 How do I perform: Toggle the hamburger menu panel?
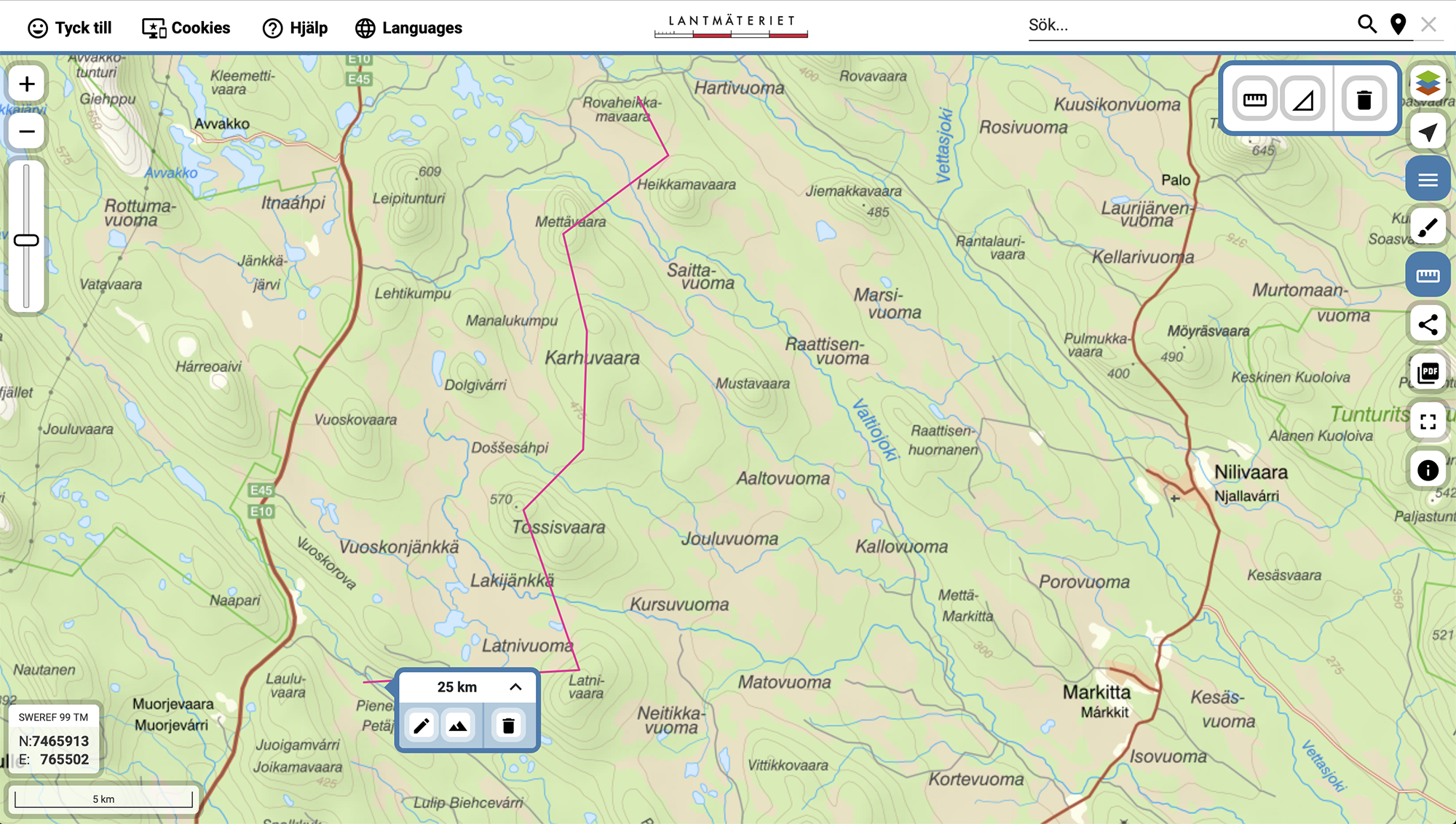(x=1428, y=180)
